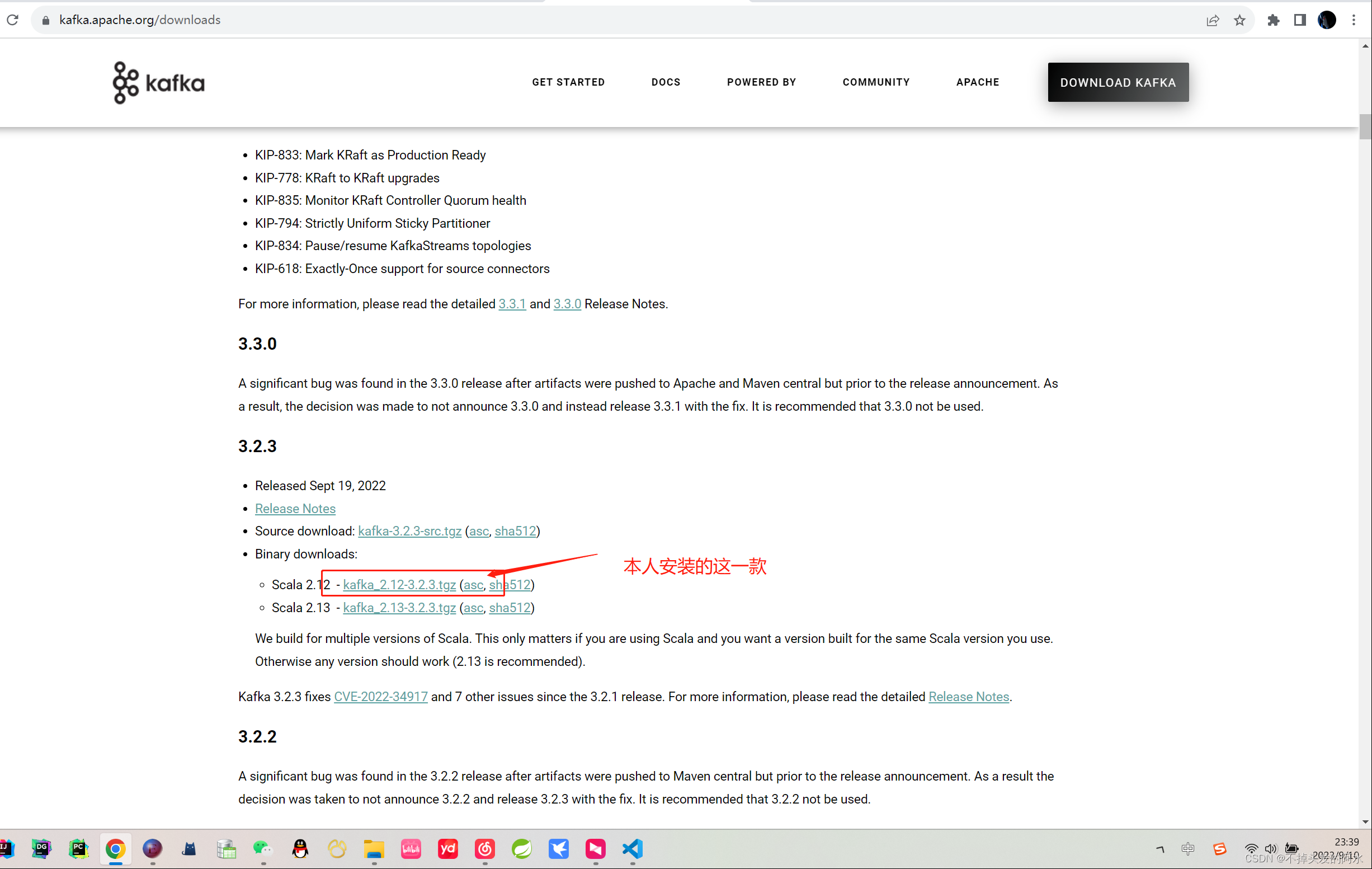Image resolution: width=1372 pixels, height=869 pixels.
Task: Switch to Chrome in the taskbar
Action: click(116, 848)
